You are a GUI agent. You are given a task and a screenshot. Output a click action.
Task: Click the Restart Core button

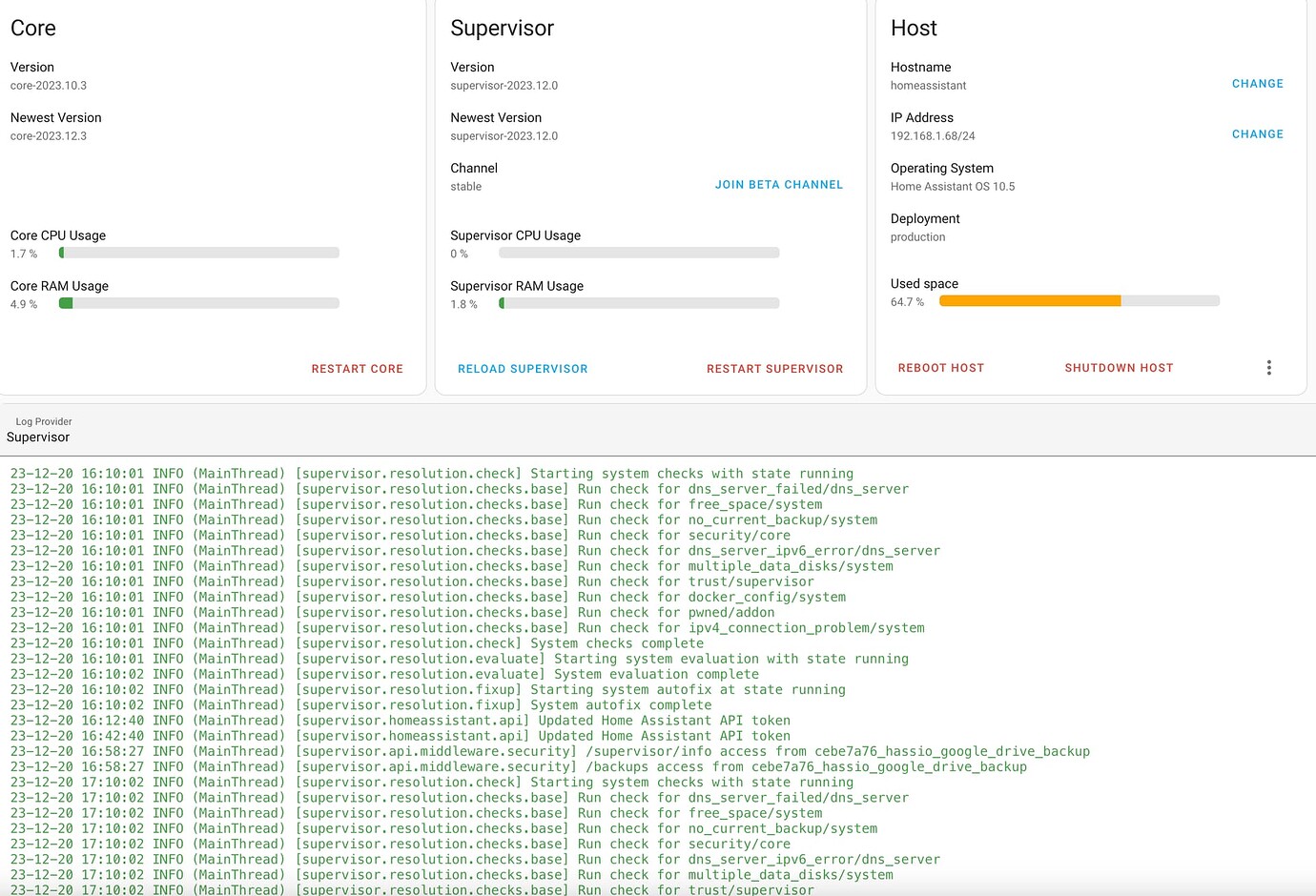(x=357, y=368)
